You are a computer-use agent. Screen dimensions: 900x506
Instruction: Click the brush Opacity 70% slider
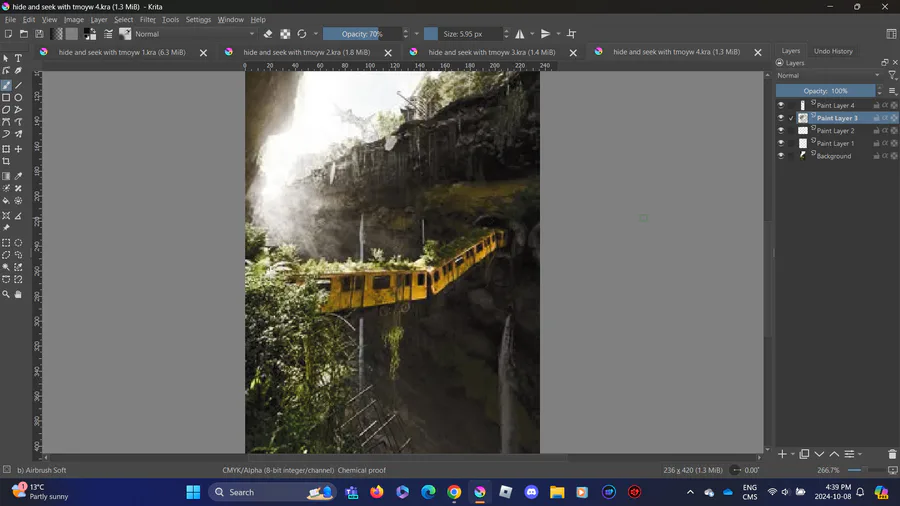[x=361, y=34]
